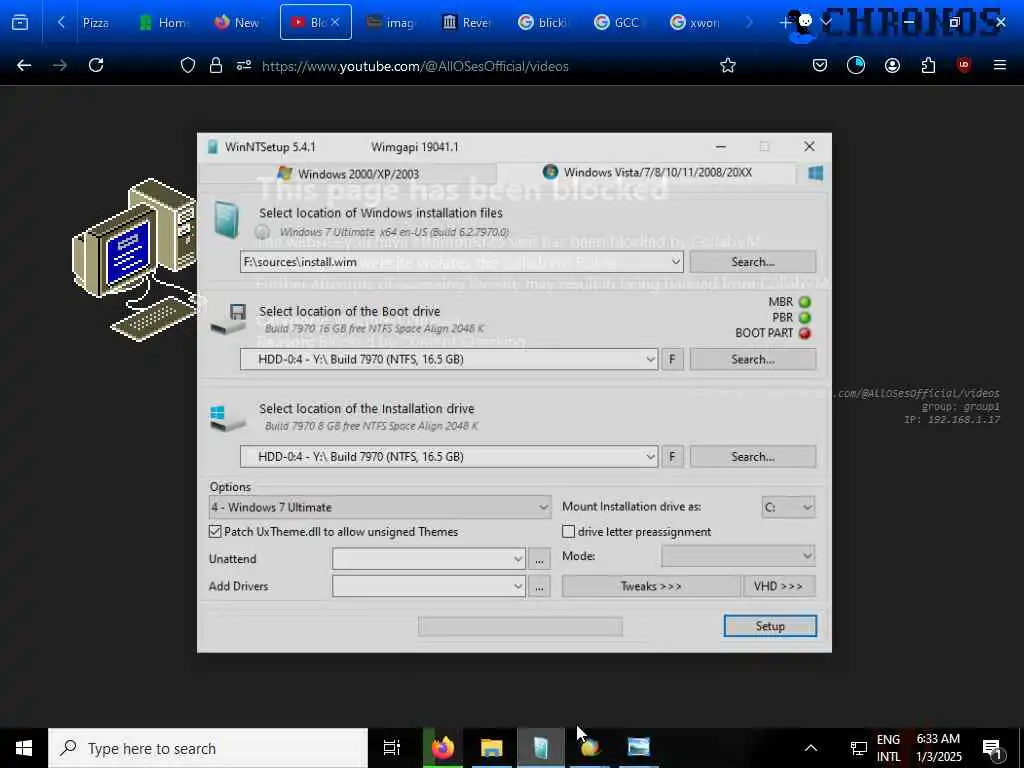
Task: Expand the install.wim path dropdown
Action: 676,262
